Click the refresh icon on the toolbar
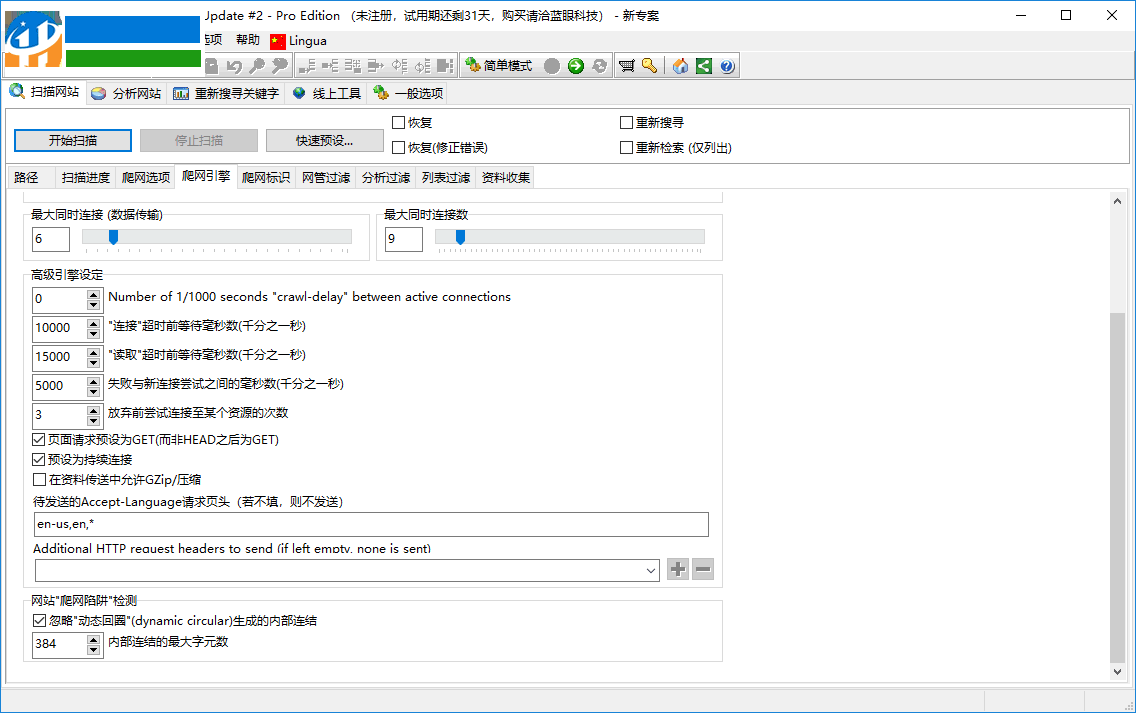1136x713 pixels. tap(598, 66)
